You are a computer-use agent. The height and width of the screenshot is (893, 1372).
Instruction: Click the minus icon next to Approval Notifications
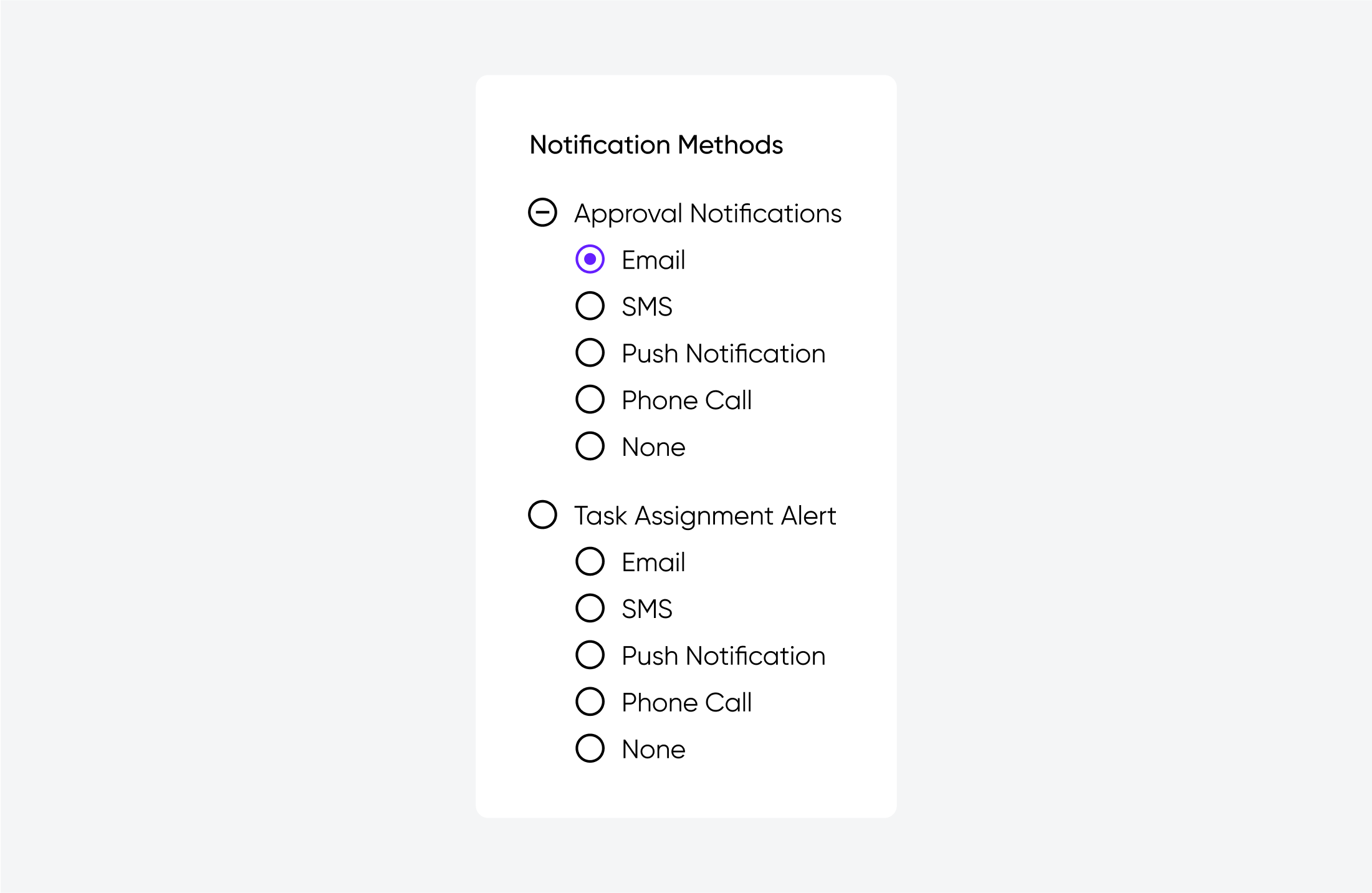pyautogui.click(x=542, y=212)
